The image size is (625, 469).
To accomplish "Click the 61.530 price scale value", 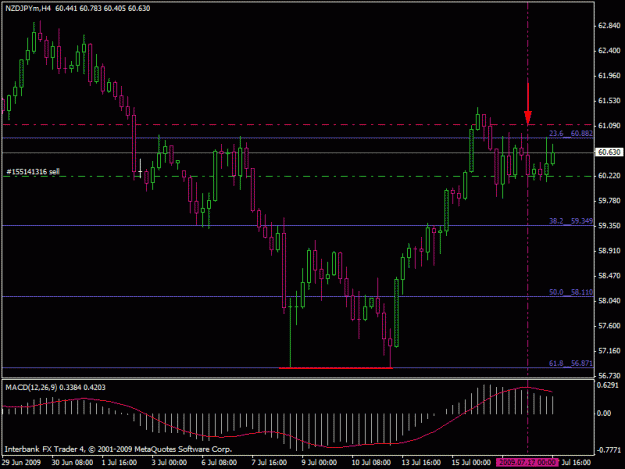I will (x=609, y=101).
